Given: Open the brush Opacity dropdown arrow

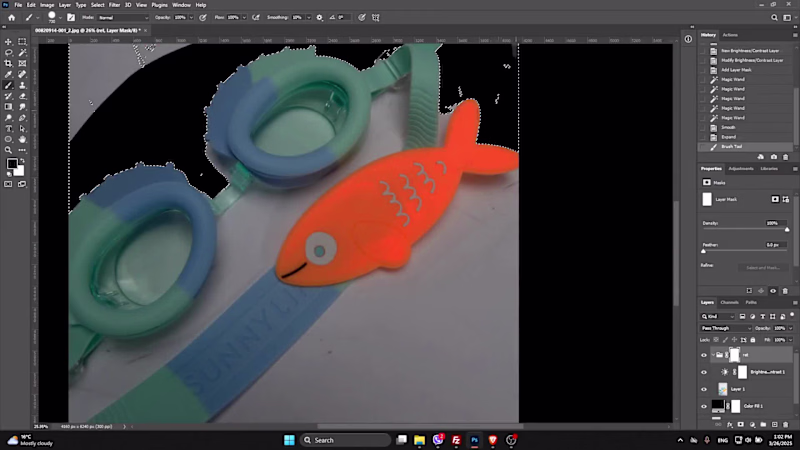Looking at the screenshot, I should coord(191,17).
